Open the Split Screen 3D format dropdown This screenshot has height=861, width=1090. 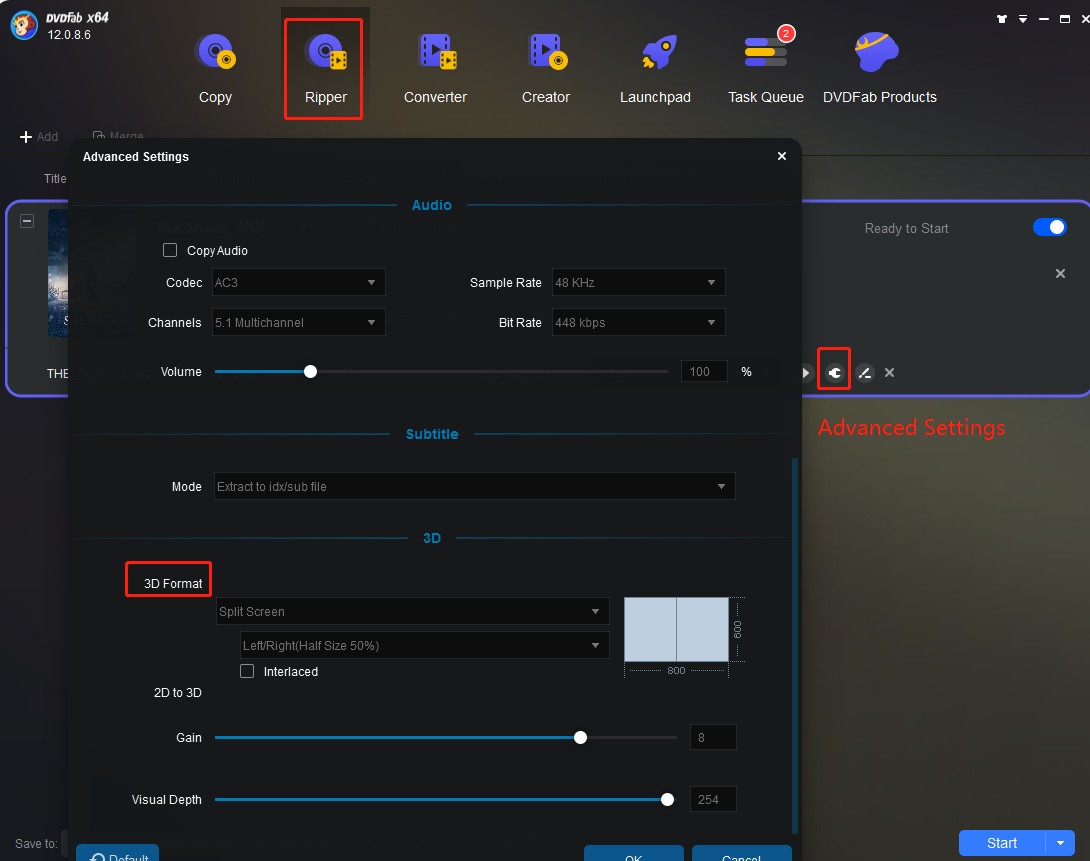[412, 611]
